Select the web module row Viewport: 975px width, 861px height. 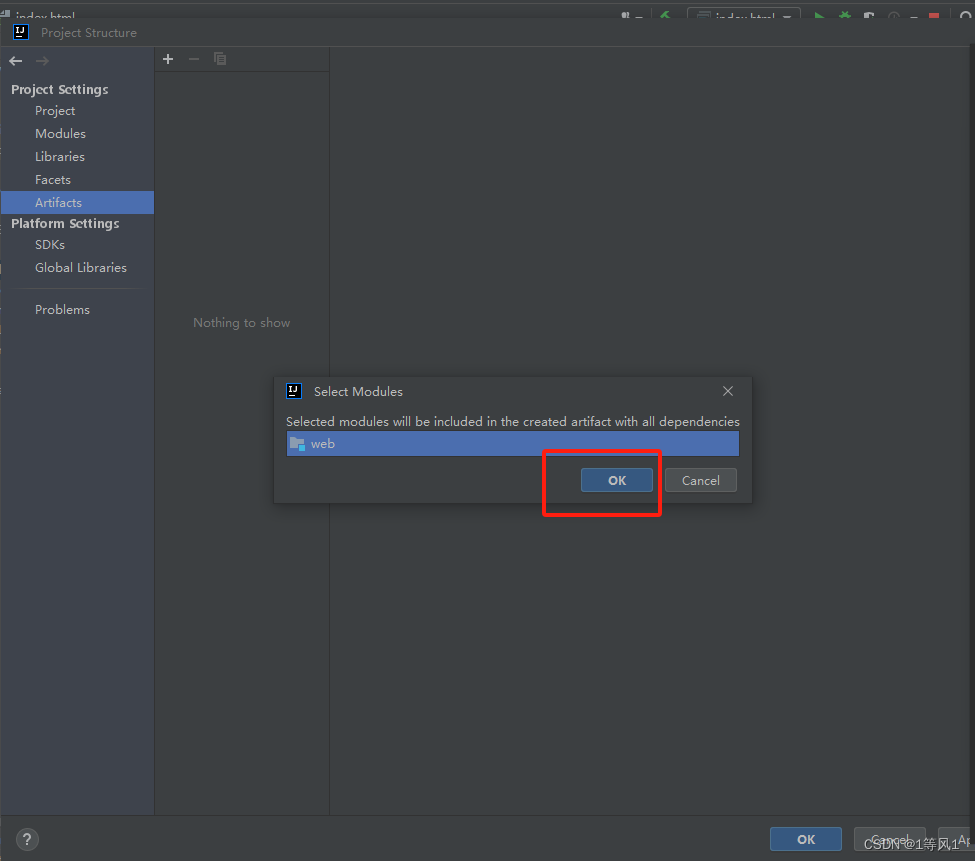pyautogui.click(x=512, y=444)
